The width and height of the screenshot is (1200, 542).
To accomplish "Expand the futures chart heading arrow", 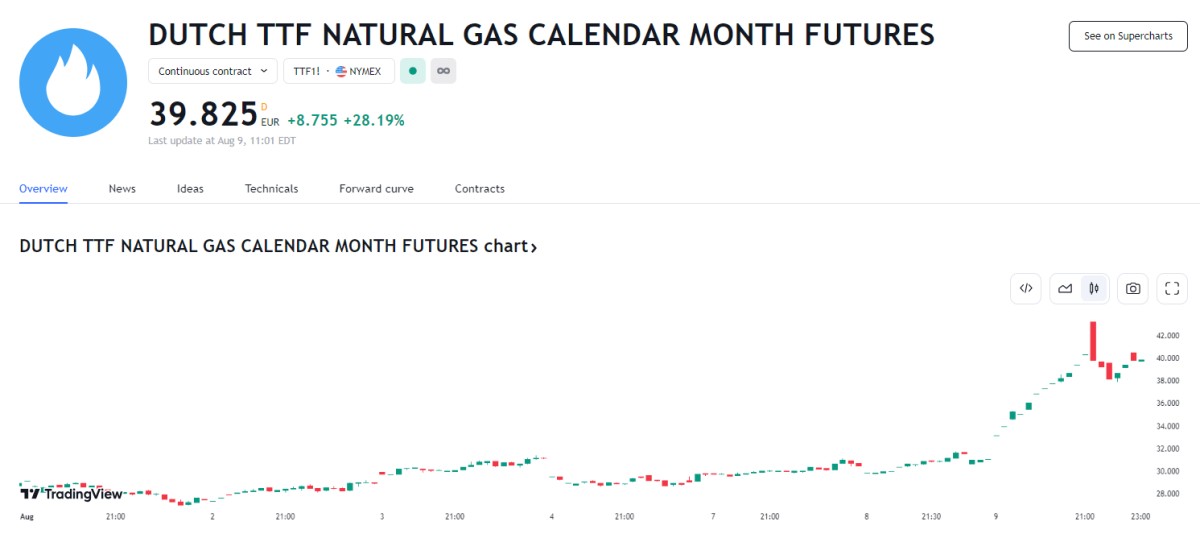I will pyautogui.click(x=534, y=246).
